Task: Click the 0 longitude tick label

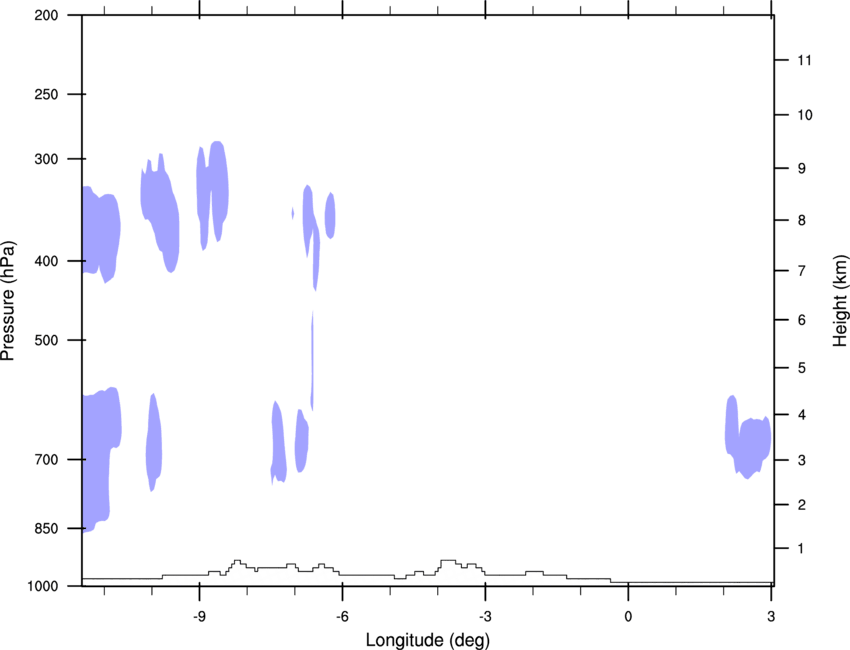Action: point(628,616)
